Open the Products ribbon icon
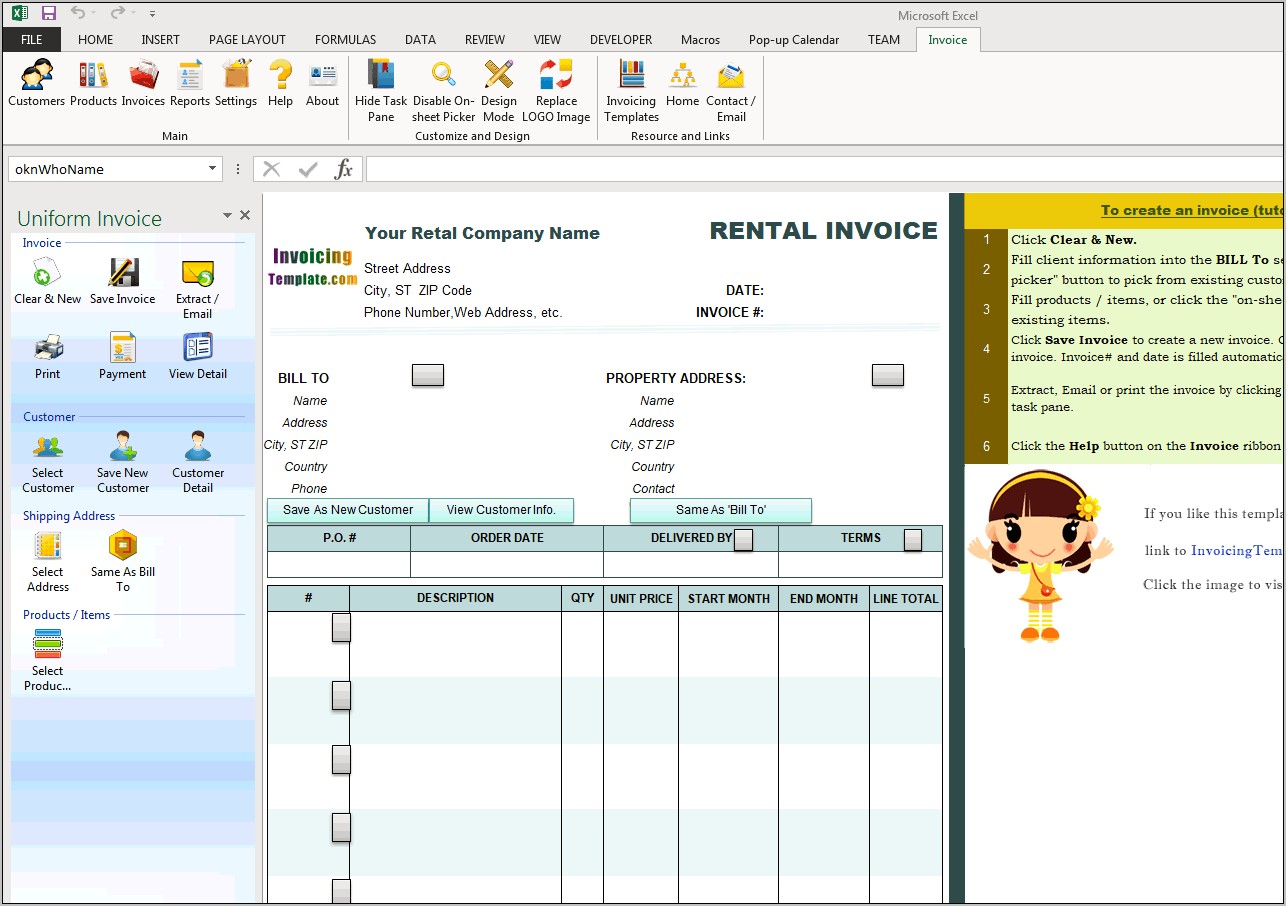This screenshot has width=1286, height=906. tap(93, 83)
